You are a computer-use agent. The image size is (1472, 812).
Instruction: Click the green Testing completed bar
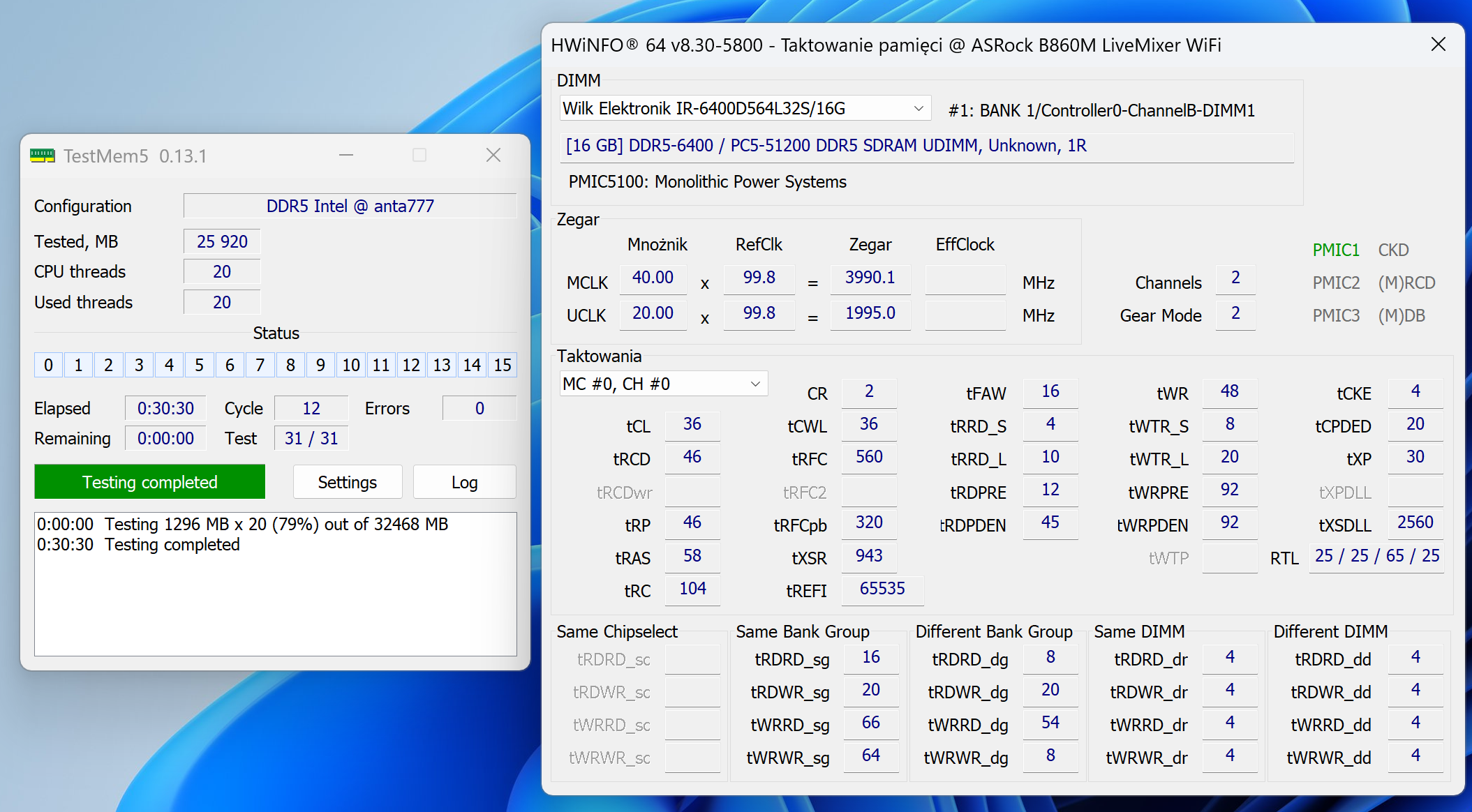click(x=149, y=482)
